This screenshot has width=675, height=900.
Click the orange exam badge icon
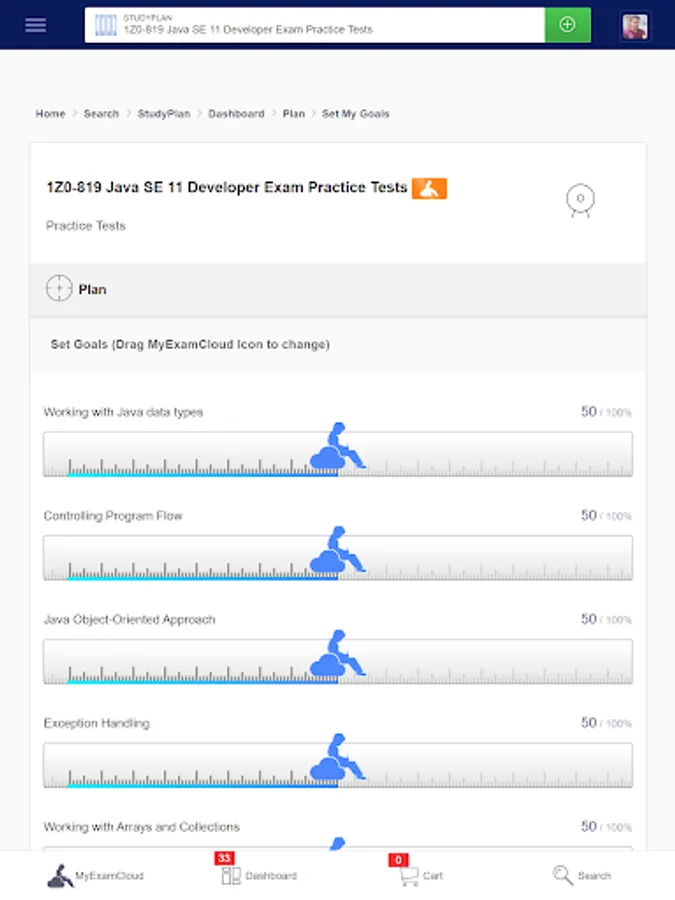429,188
